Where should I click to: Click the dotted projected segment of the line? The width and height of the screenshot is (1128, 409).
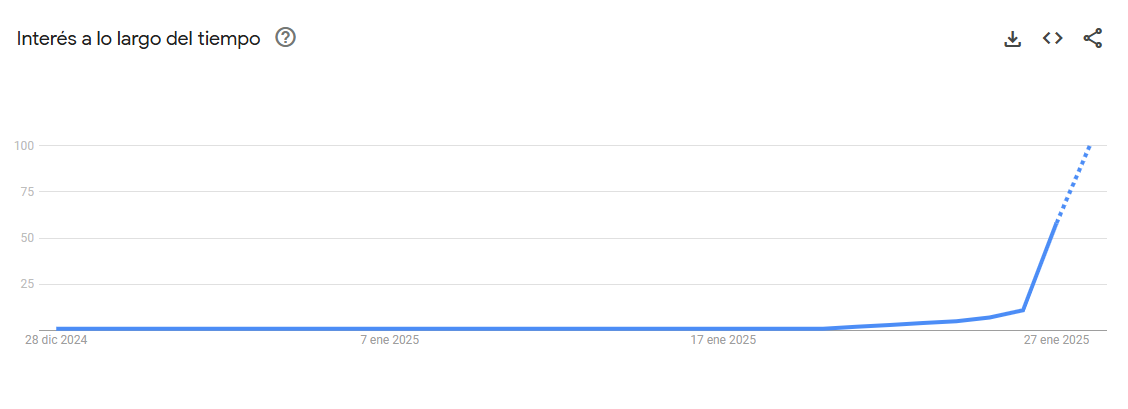(x=1074, y=184)
